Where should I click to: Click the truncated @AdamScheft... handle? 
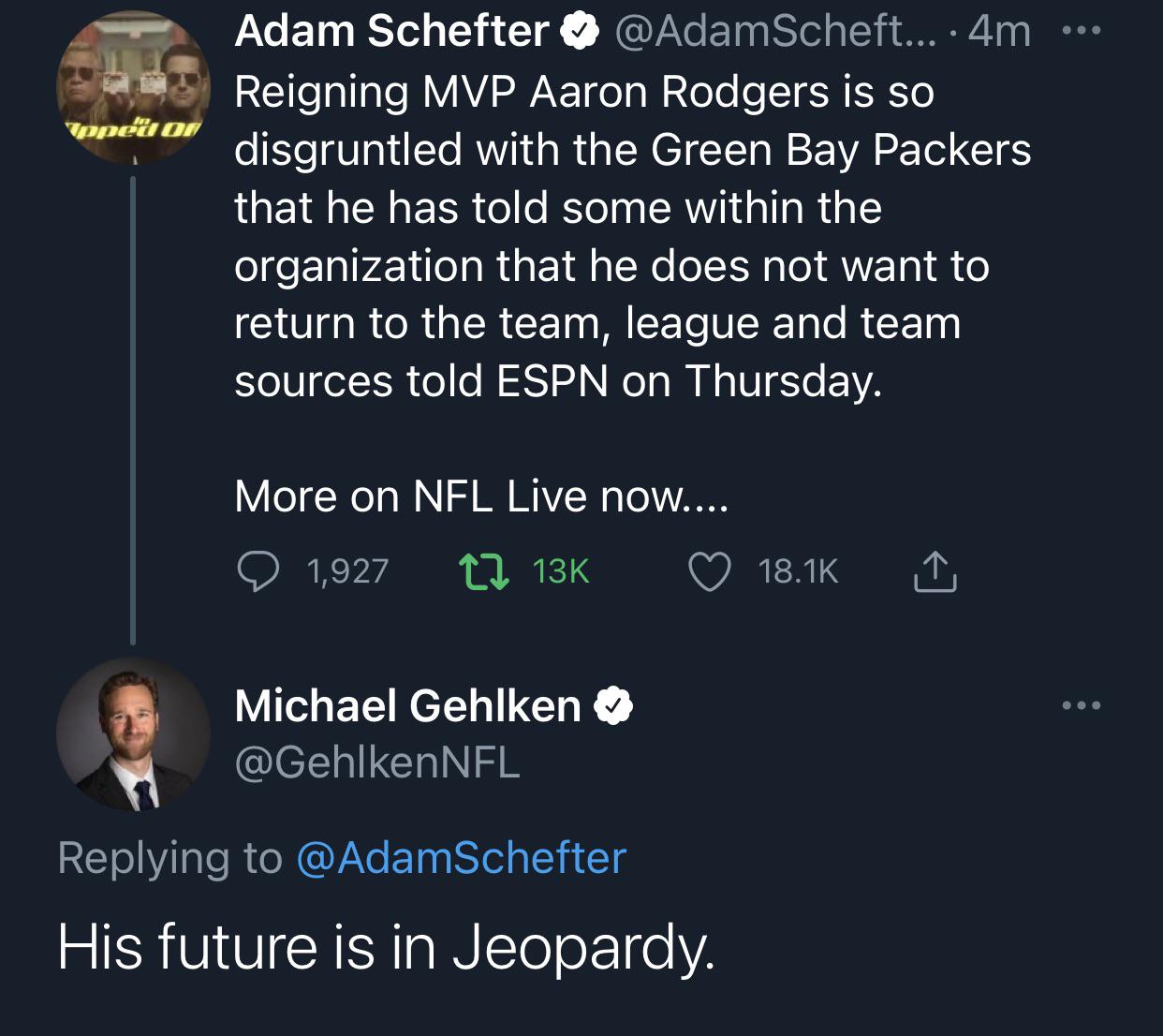coord(773,32)
